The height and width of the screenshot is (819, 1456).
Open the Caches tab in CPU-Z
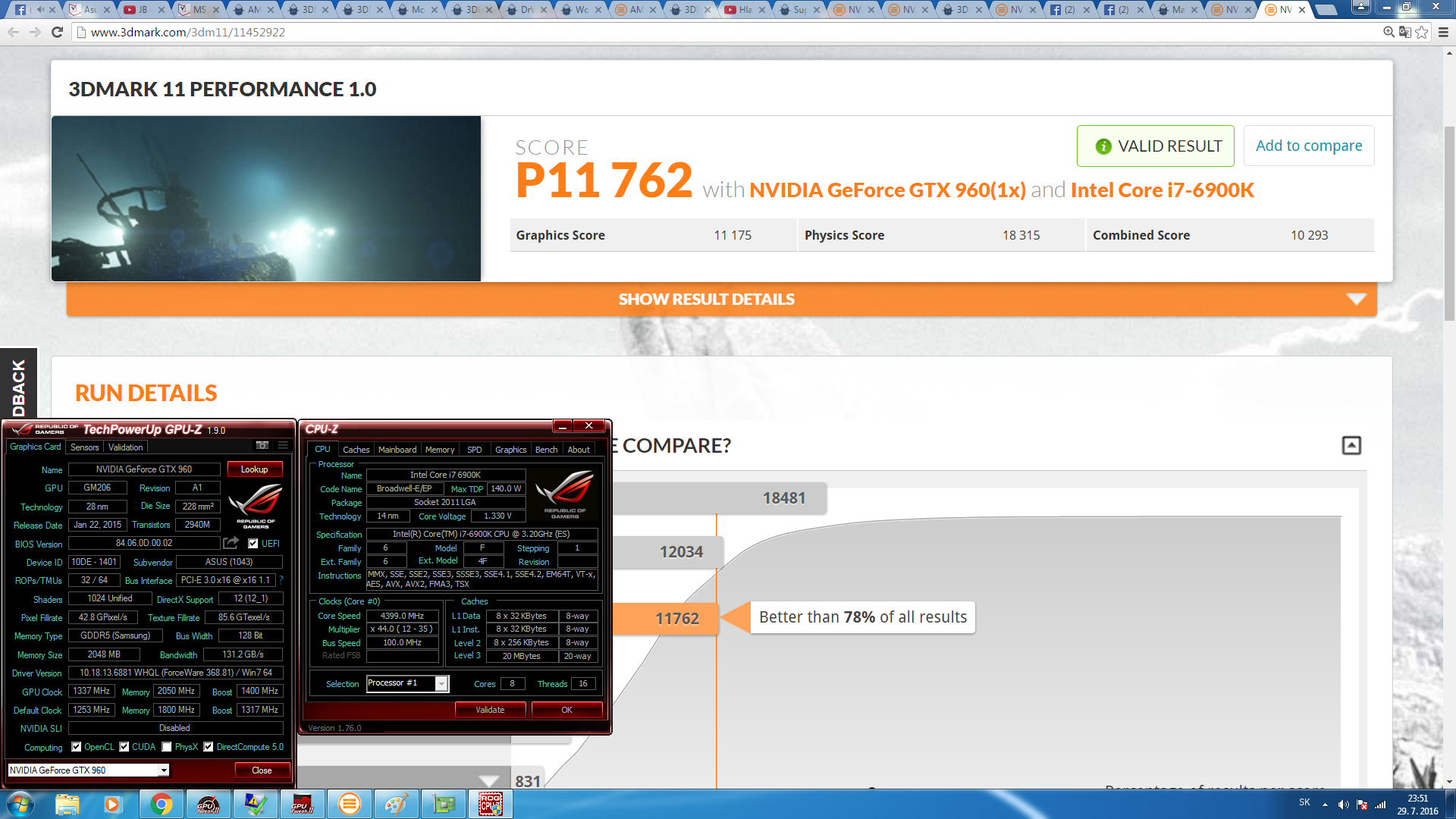pyautogui.click(x=356, y=450)
